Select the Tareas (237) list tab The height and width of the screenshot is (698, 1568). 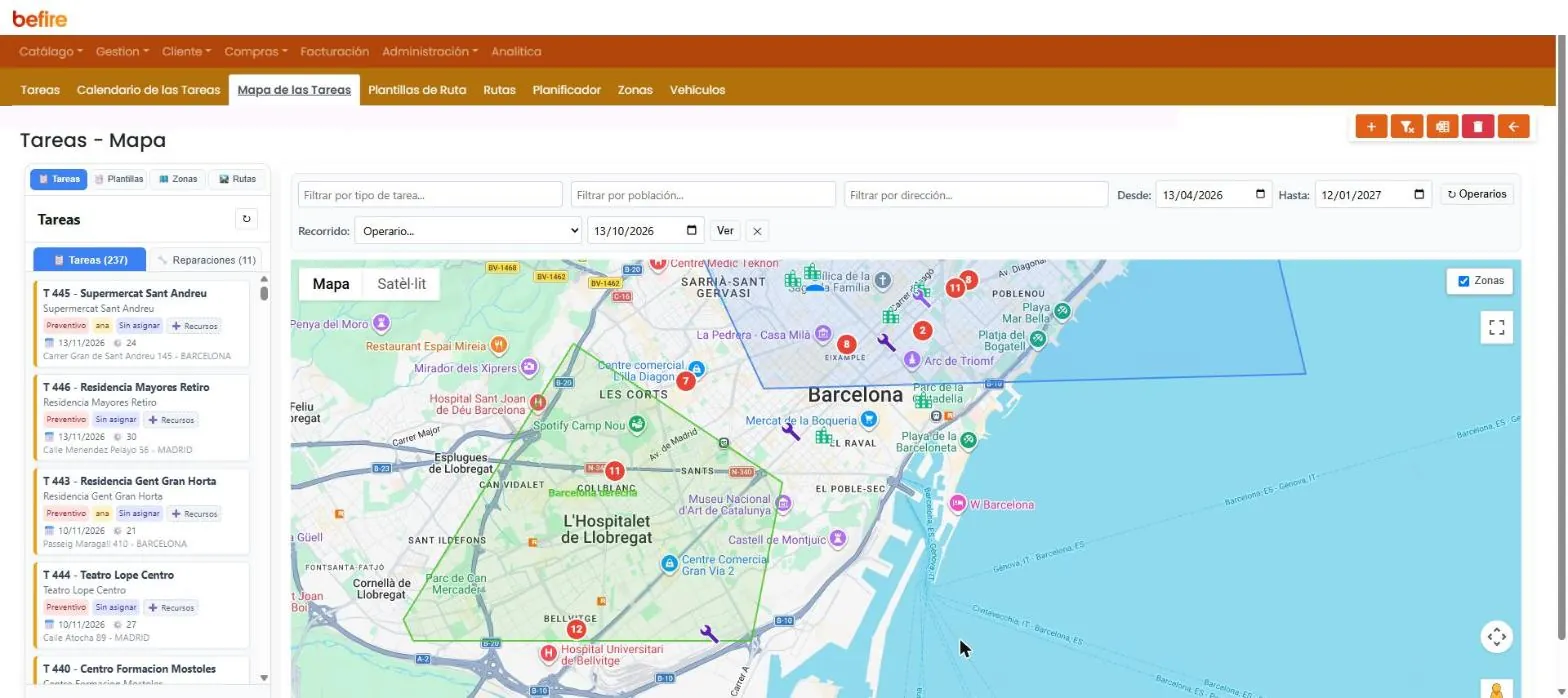tap(89, 260)
